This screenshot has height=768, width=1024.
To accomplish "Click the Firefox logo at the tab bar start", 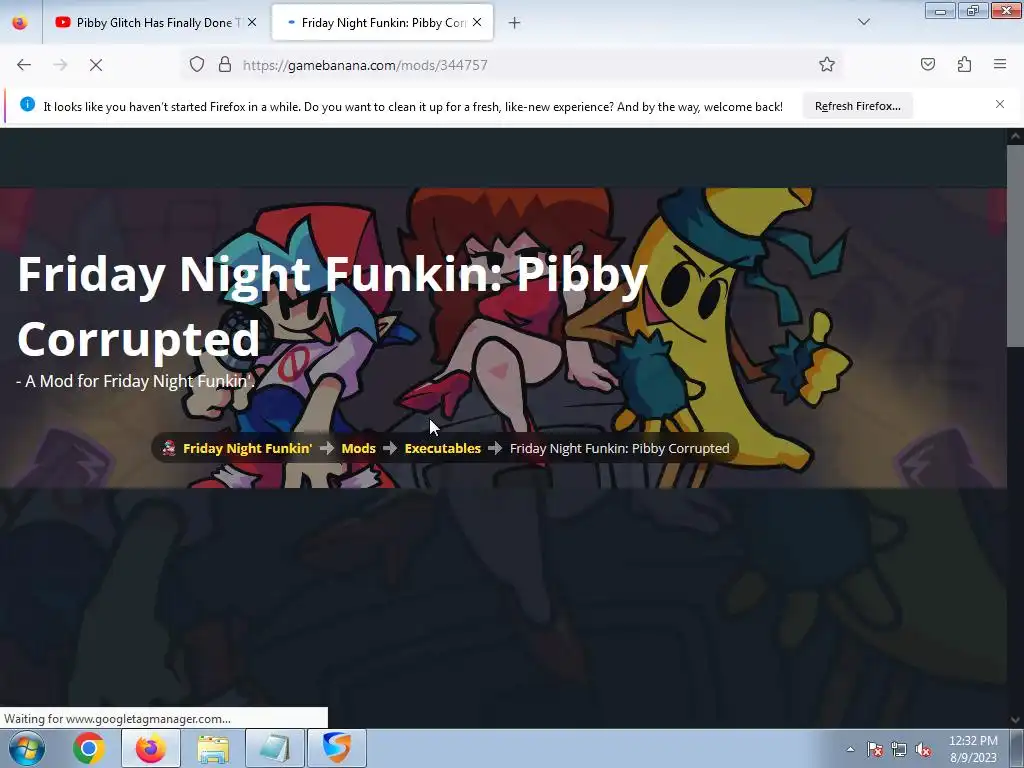I will pos(20,23).
